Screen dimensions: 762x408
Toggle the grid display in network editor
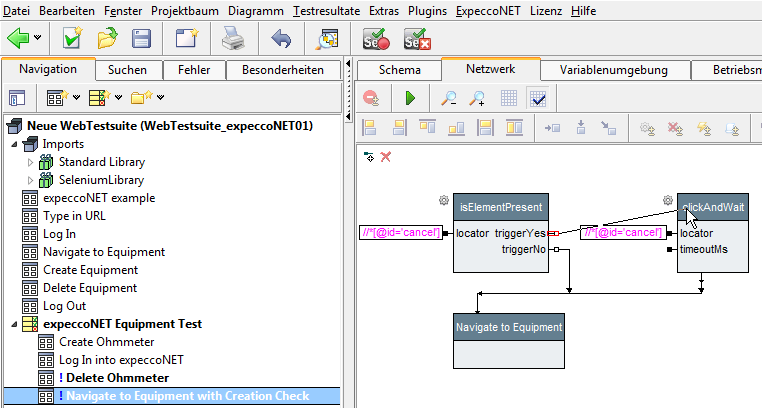[x=508, y=98]
